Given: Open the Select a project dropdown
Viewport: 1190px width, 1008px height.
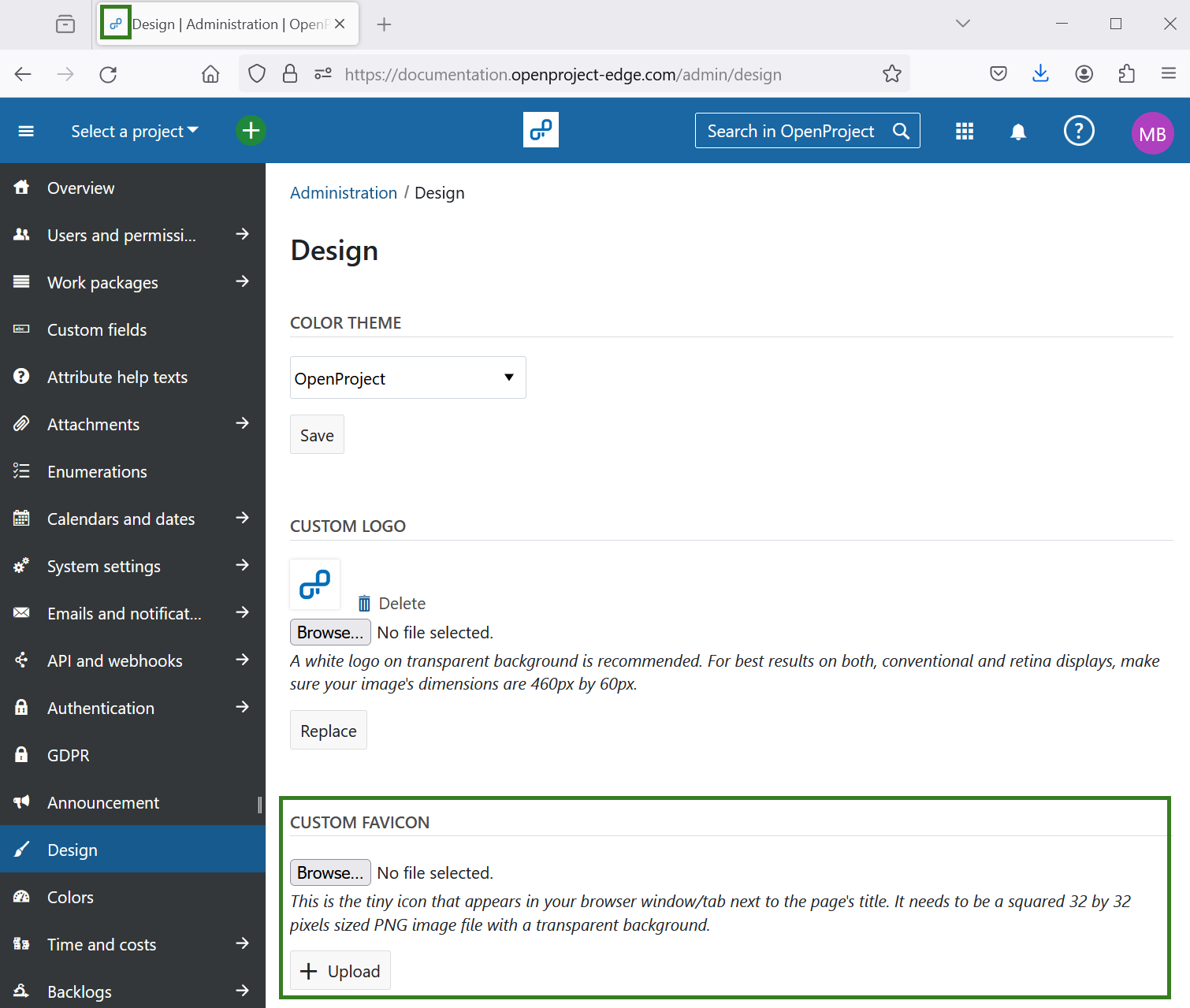Looking at the screenshot, I should pos(134,132).
